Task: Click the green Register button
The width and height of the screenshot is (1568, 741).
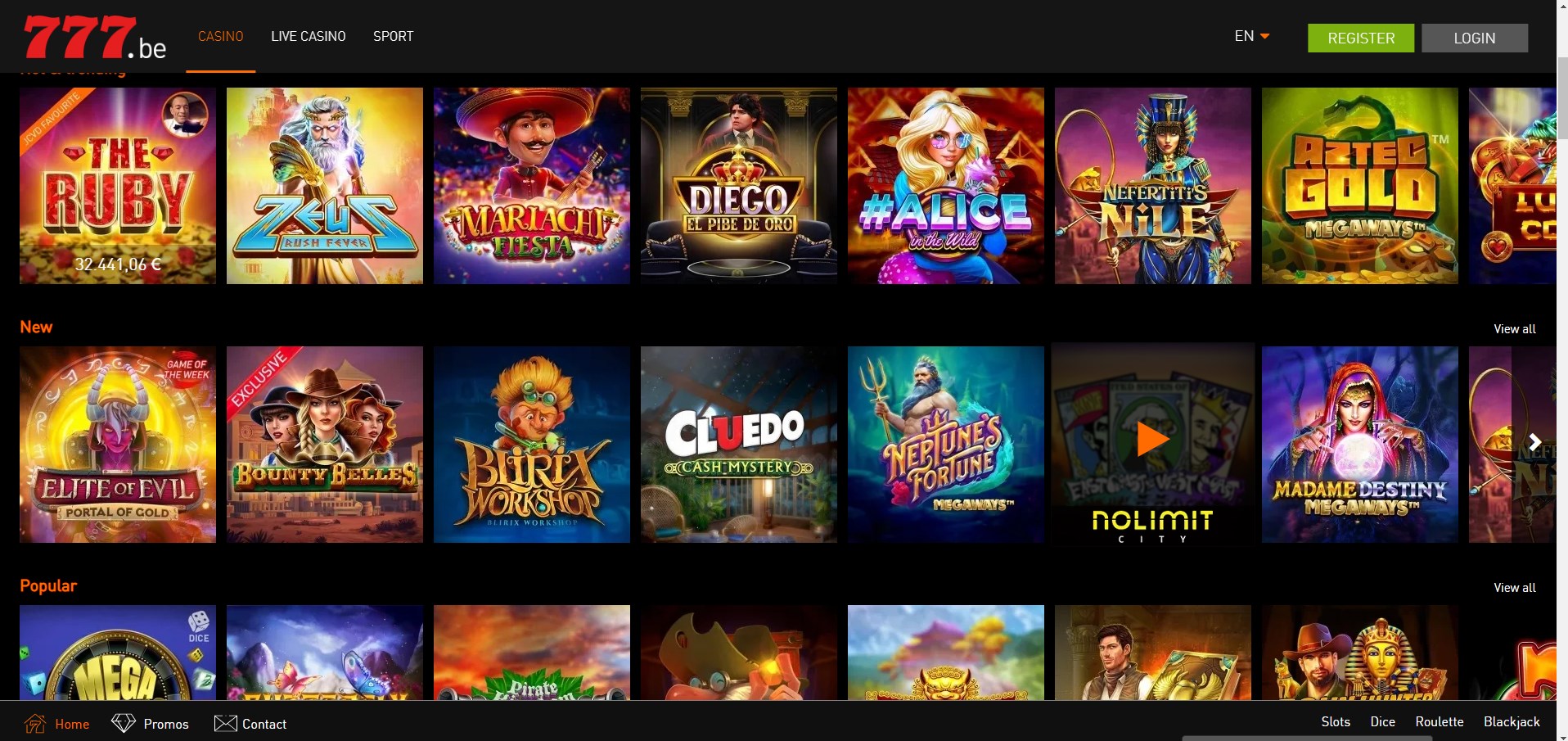Action: (x=1361, y=38)
